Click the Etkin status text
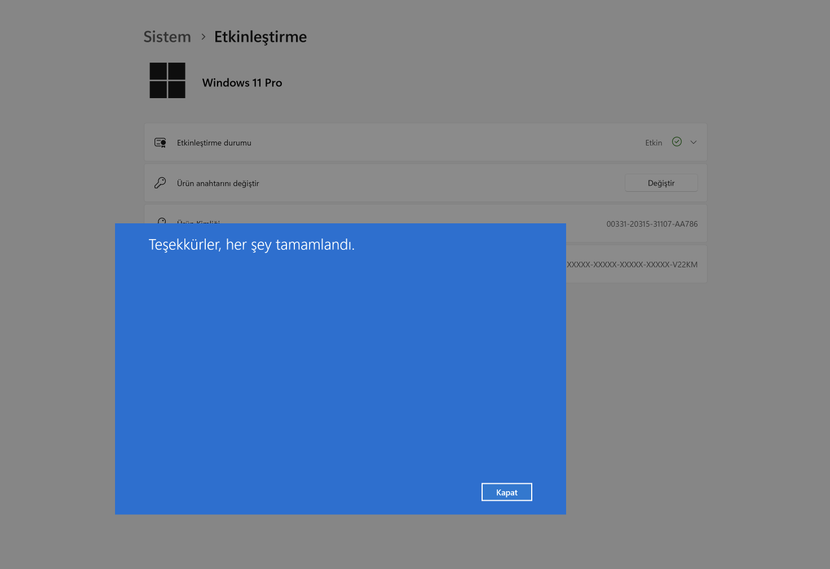The width and height of the screenshot is (830, 569). 653,143
